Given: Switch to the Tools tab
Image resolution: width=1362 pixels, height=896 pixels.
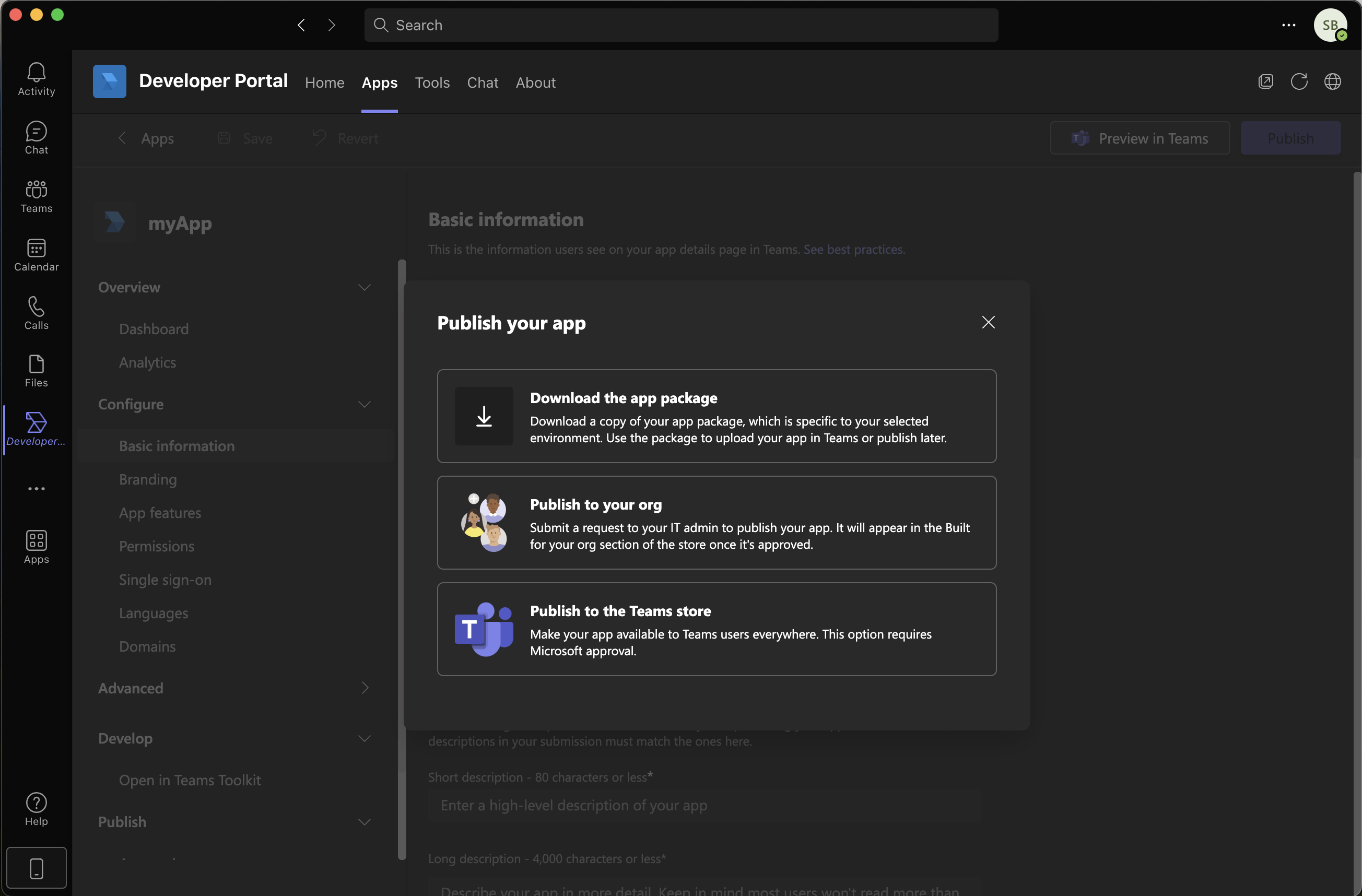Looking at the screenshot, I should click(x=432, y=82).
